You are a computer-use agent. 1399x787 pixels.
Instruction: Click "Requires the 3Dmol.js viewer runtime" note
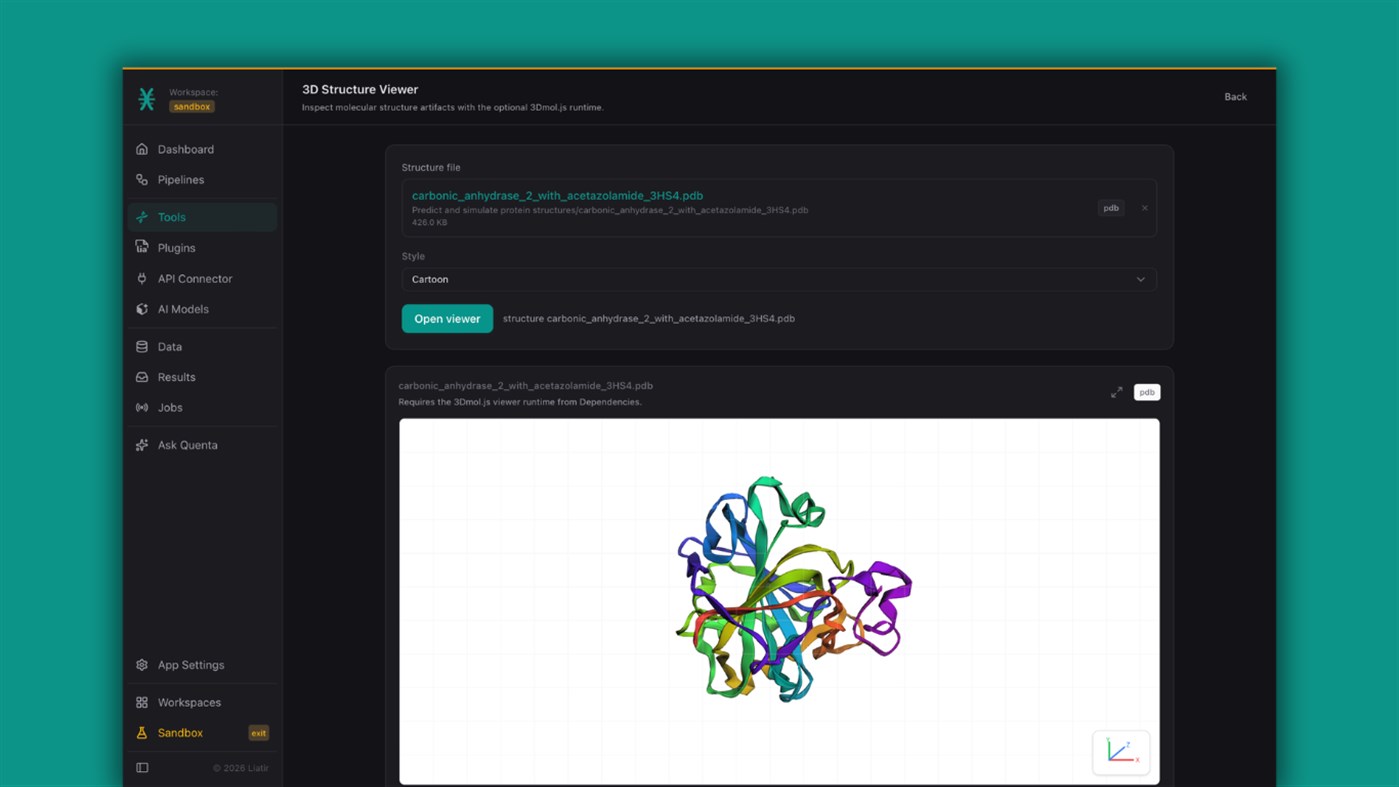tap(520, 402)
